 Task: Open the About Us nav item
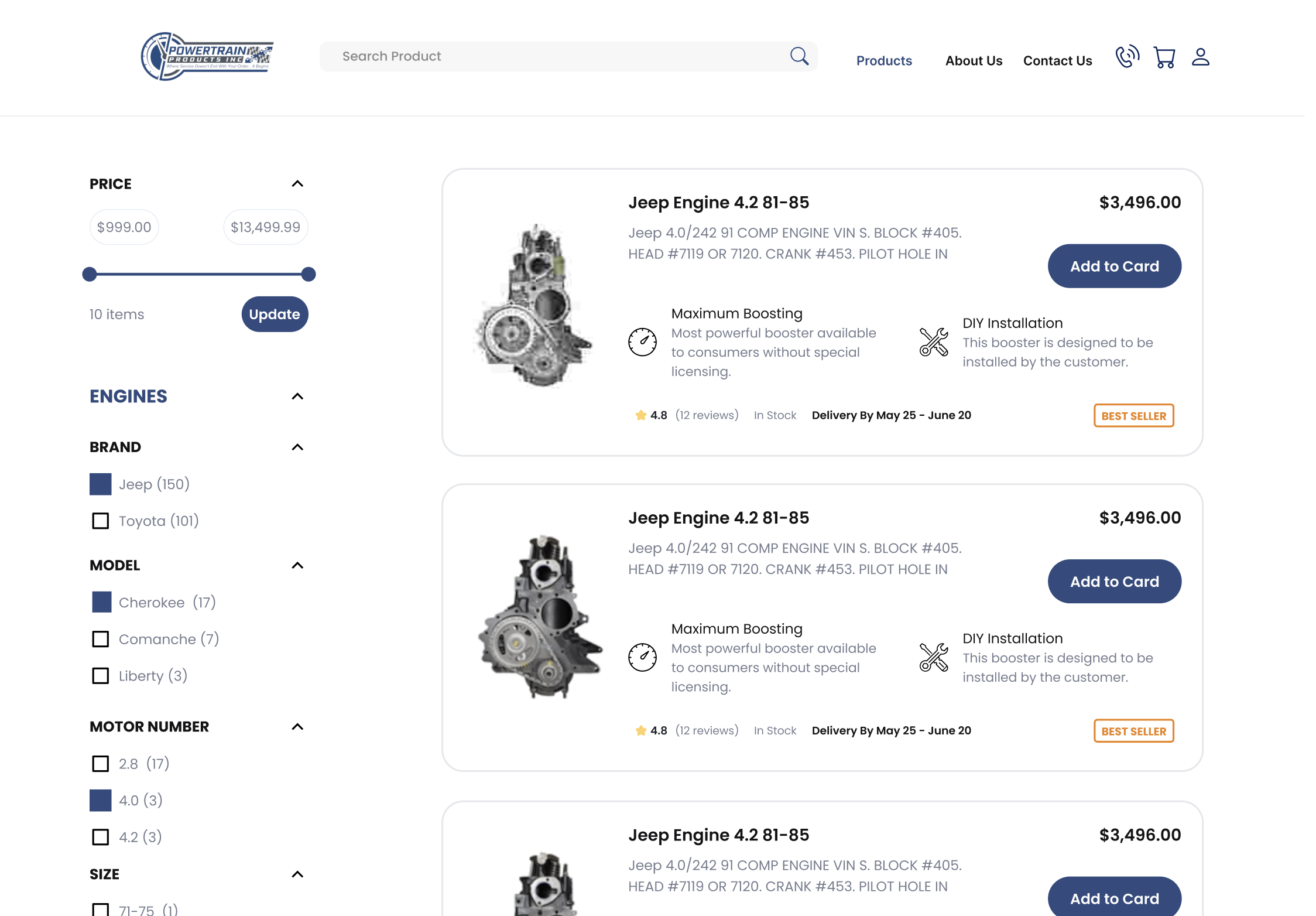pos(974,61)
